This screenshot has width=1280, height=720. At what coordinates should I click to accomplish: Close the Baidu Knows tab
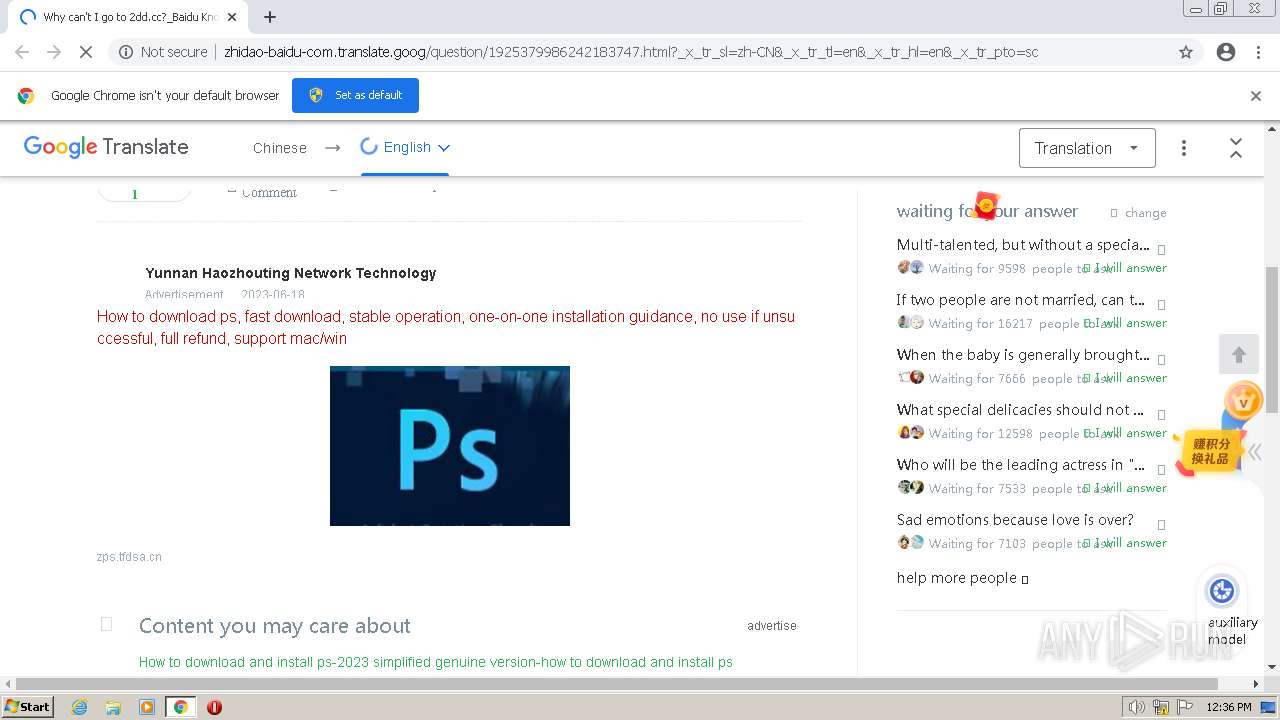point(232,17)
